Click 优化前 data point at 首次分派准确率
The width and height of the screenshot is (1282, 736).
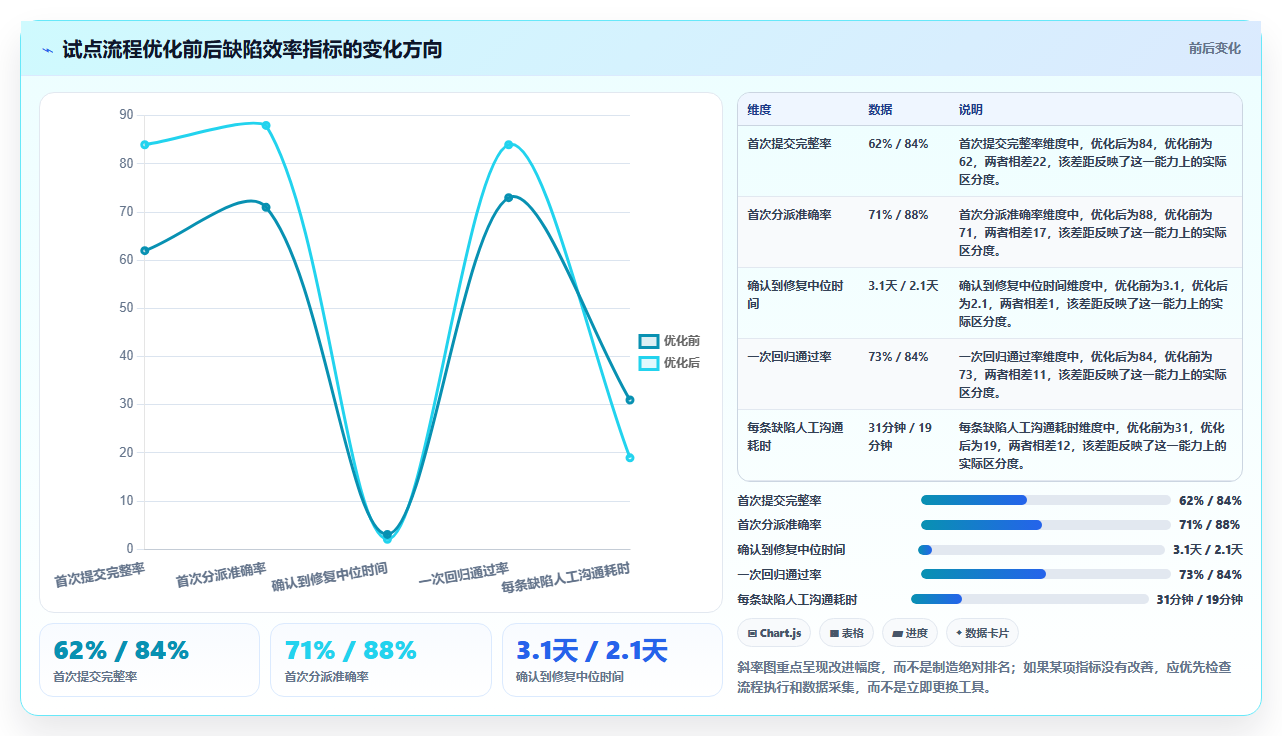[266, 207]
